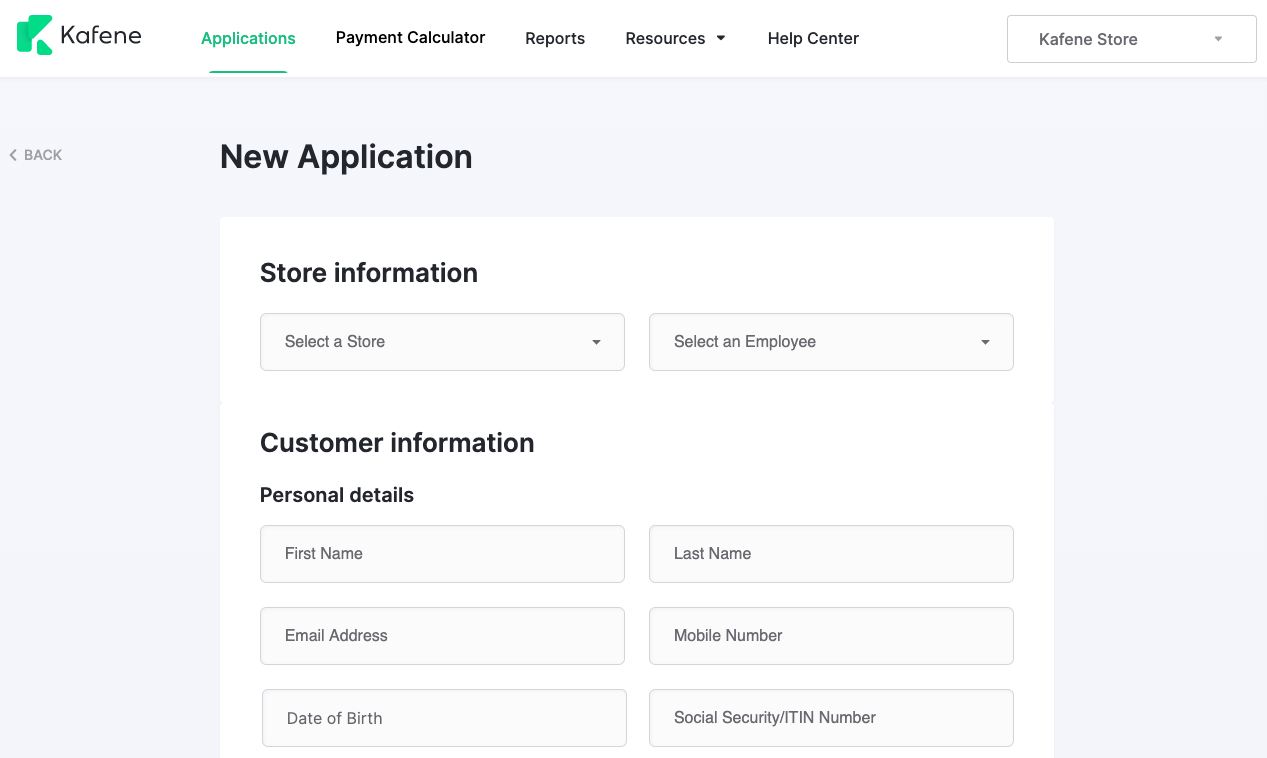Click the Social Security/ITIN Number field
Viewport: 1267px width, 758px height.
pos(831,718)
